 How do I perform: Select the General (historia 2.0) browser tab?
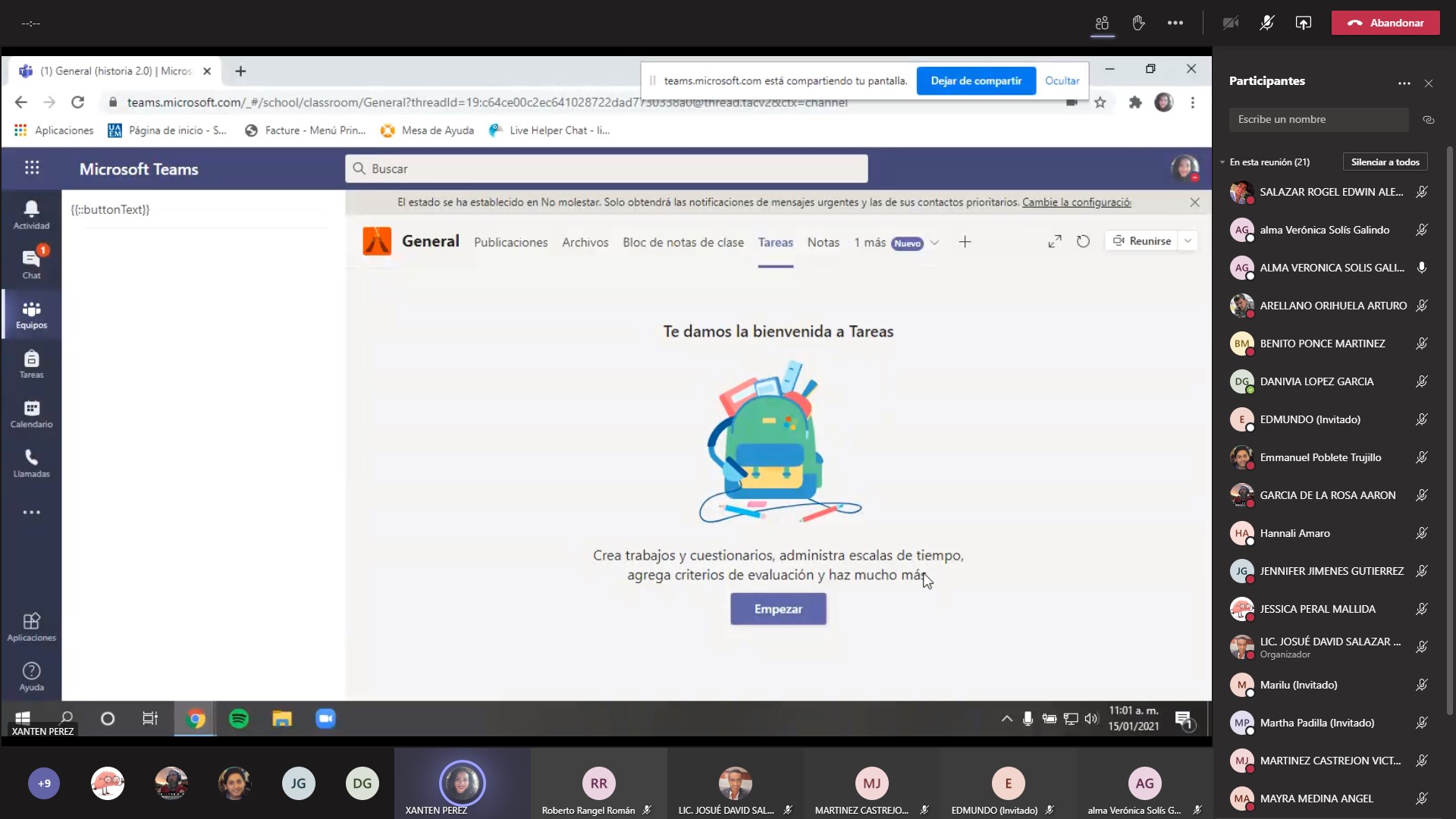pos(115,71)
